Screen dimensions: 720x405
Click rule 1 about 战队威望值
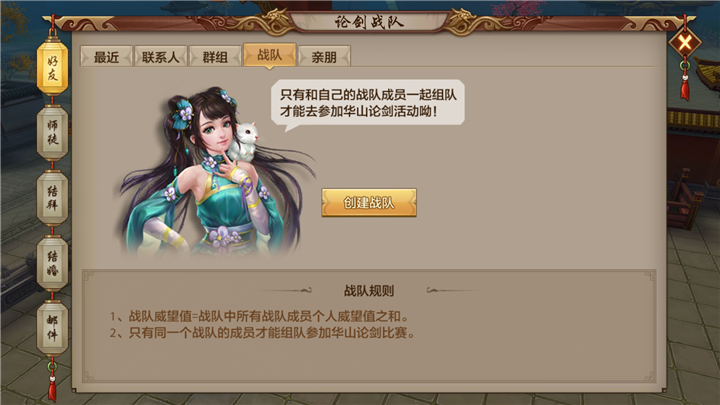[x=259, y=316]
